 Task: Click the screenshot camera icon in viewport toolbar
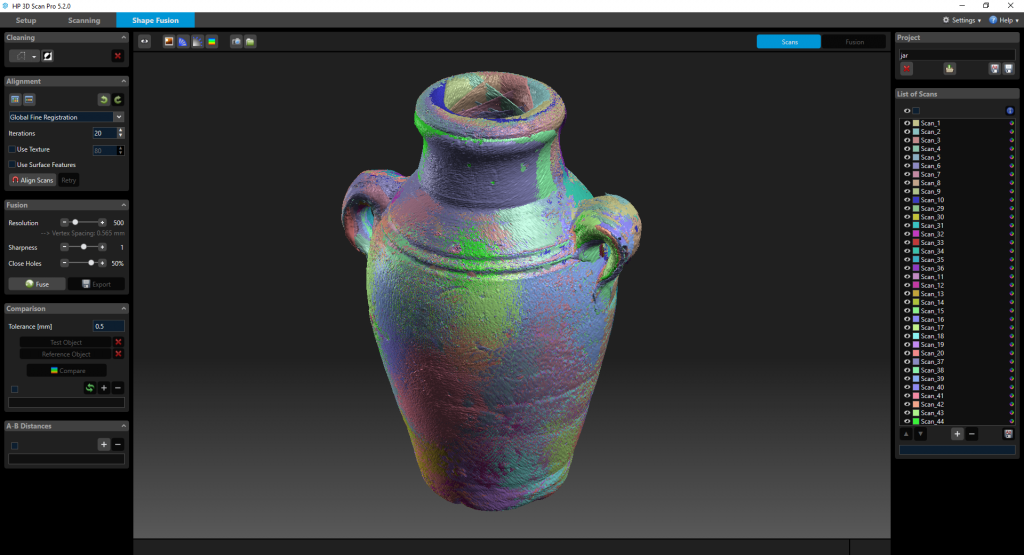tap(236, 41)
